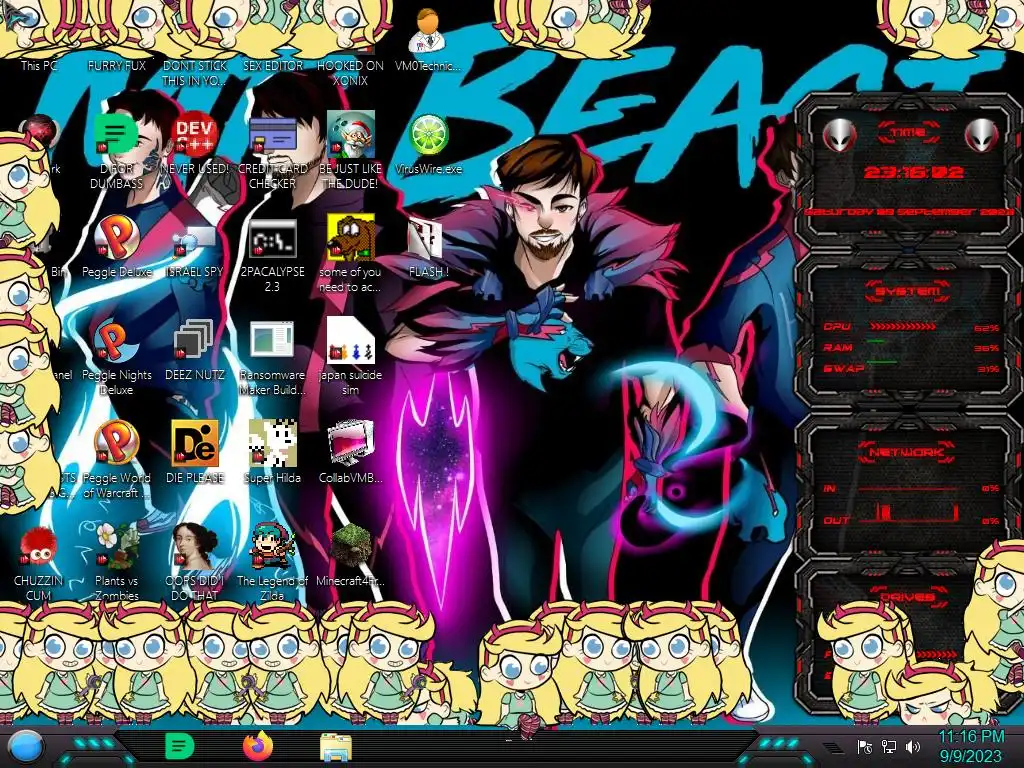Launch the DIE PLEASE shortcut
The width and height of the screenshot is (1024, 768).
pos(194,453)
